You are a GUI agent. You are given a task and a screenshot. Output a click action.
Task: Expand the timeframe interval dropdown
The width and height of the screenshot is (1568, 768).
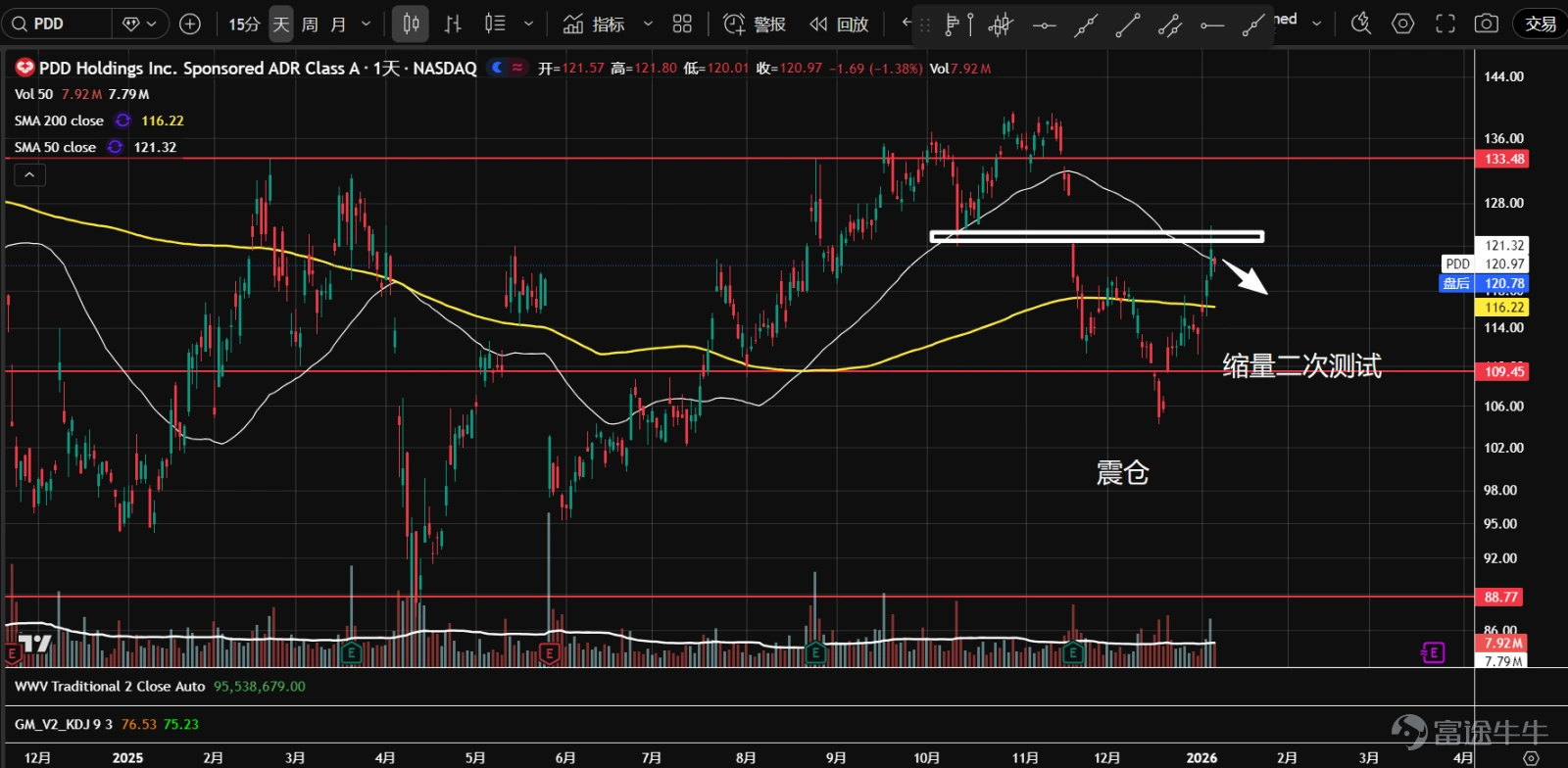[367, 24]
